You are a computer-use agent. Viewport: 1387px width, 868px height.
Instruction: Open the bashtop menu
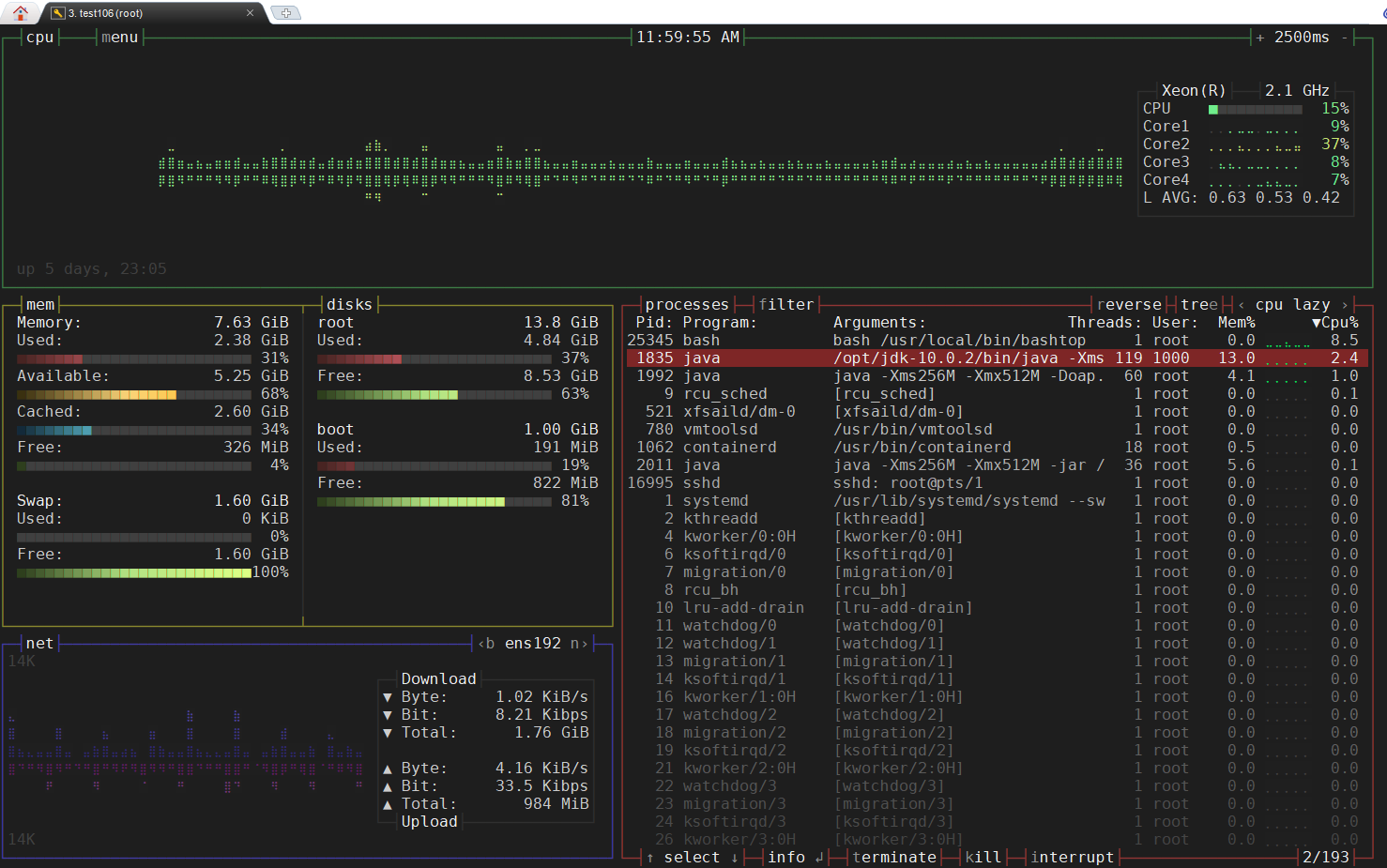point(119,38)
